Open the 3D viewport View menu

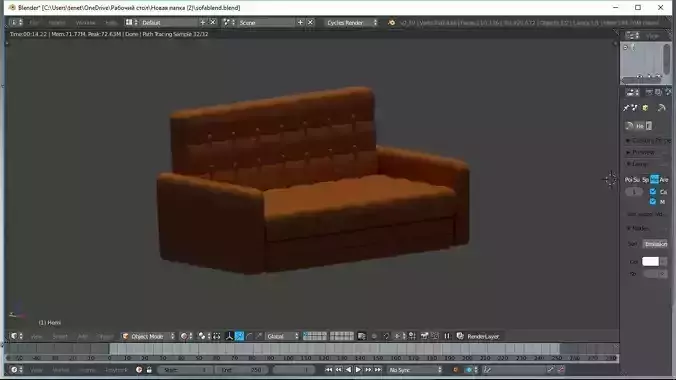[x=37, y=336]
